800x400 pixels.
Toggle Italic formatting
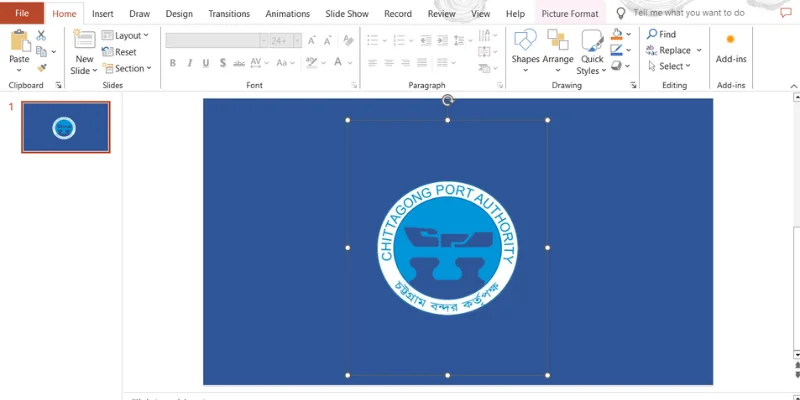coord(189,63)
